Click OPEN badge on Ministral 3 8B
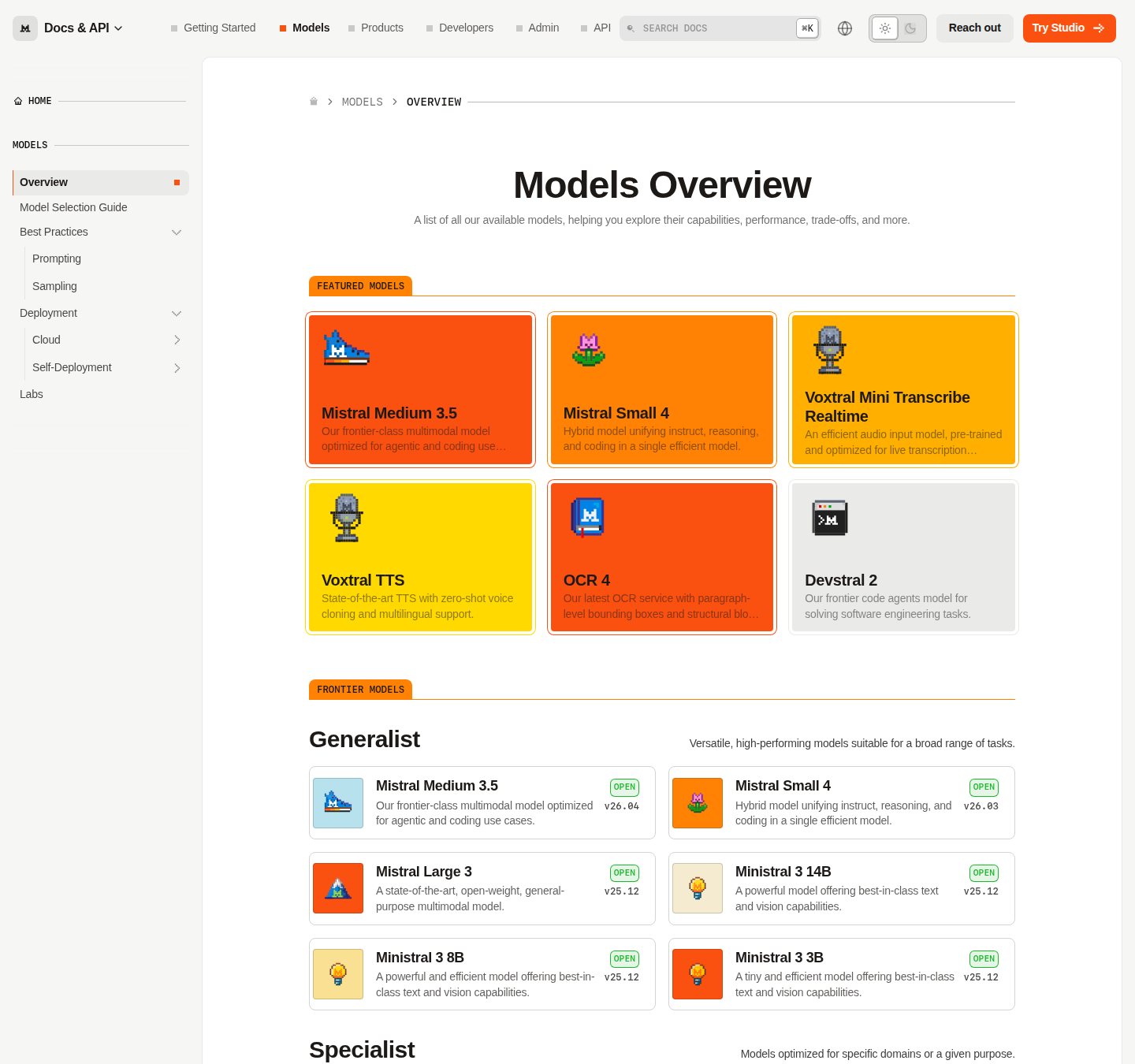Viewport: 1135px width, 1064px height. point(624,959)
